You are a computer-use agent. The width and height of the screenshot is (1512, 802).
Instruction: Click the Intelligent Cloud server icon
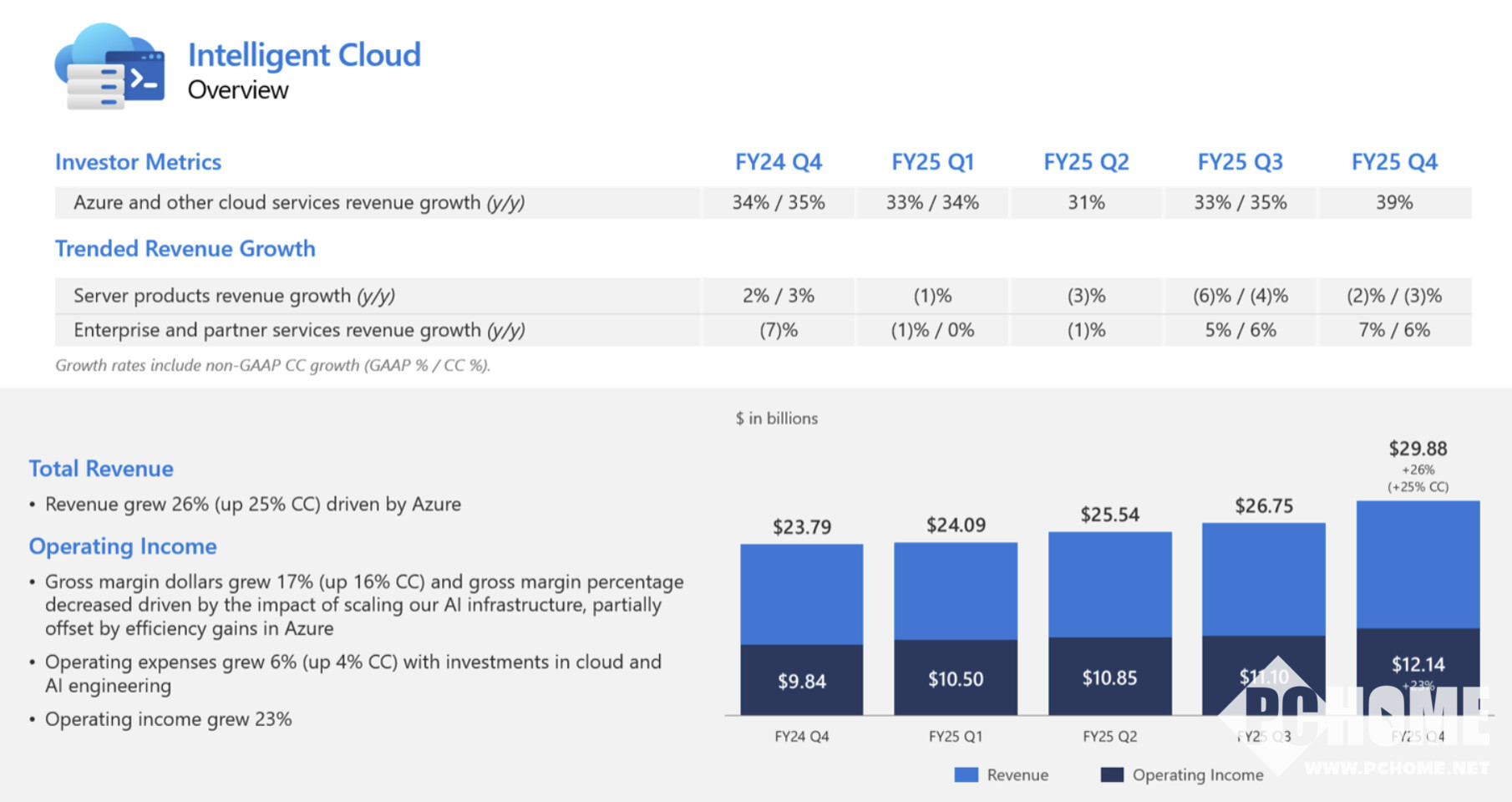109,67
